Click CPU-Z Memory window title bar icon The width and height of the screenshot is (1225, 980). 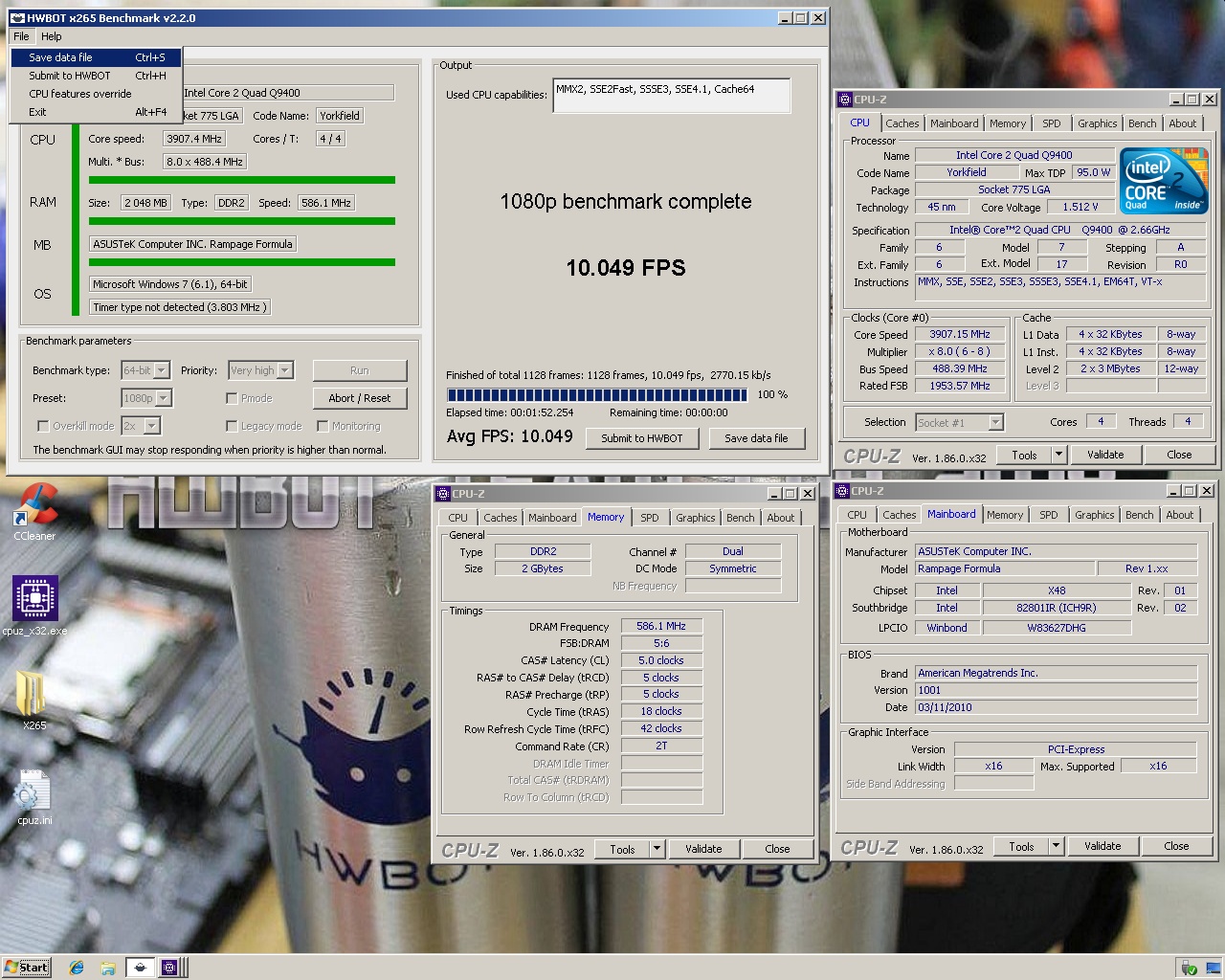[443, 494]
